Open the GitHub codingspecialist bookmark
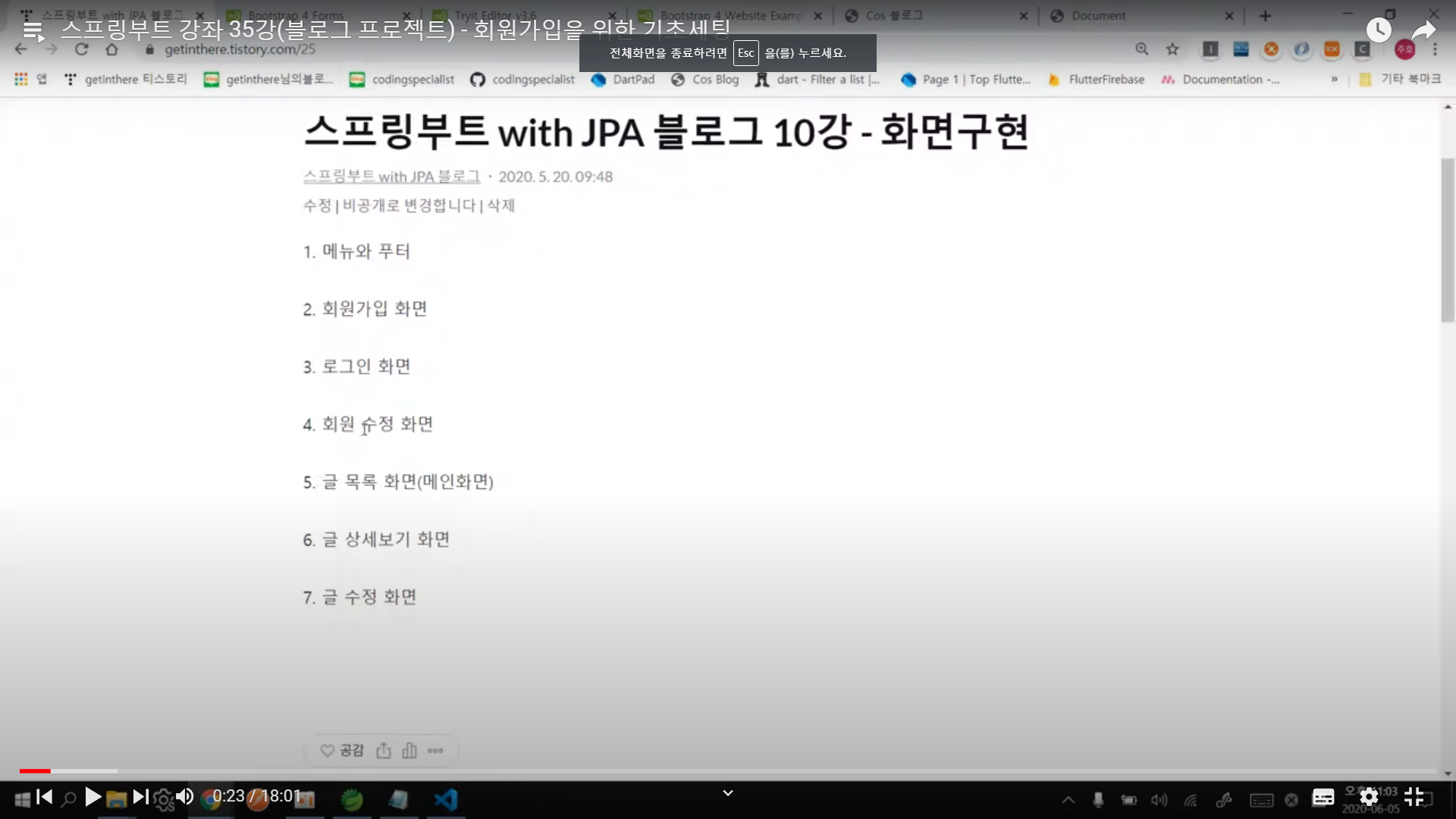The width and height of the screenshot is (1456, 819). point(522,79)
